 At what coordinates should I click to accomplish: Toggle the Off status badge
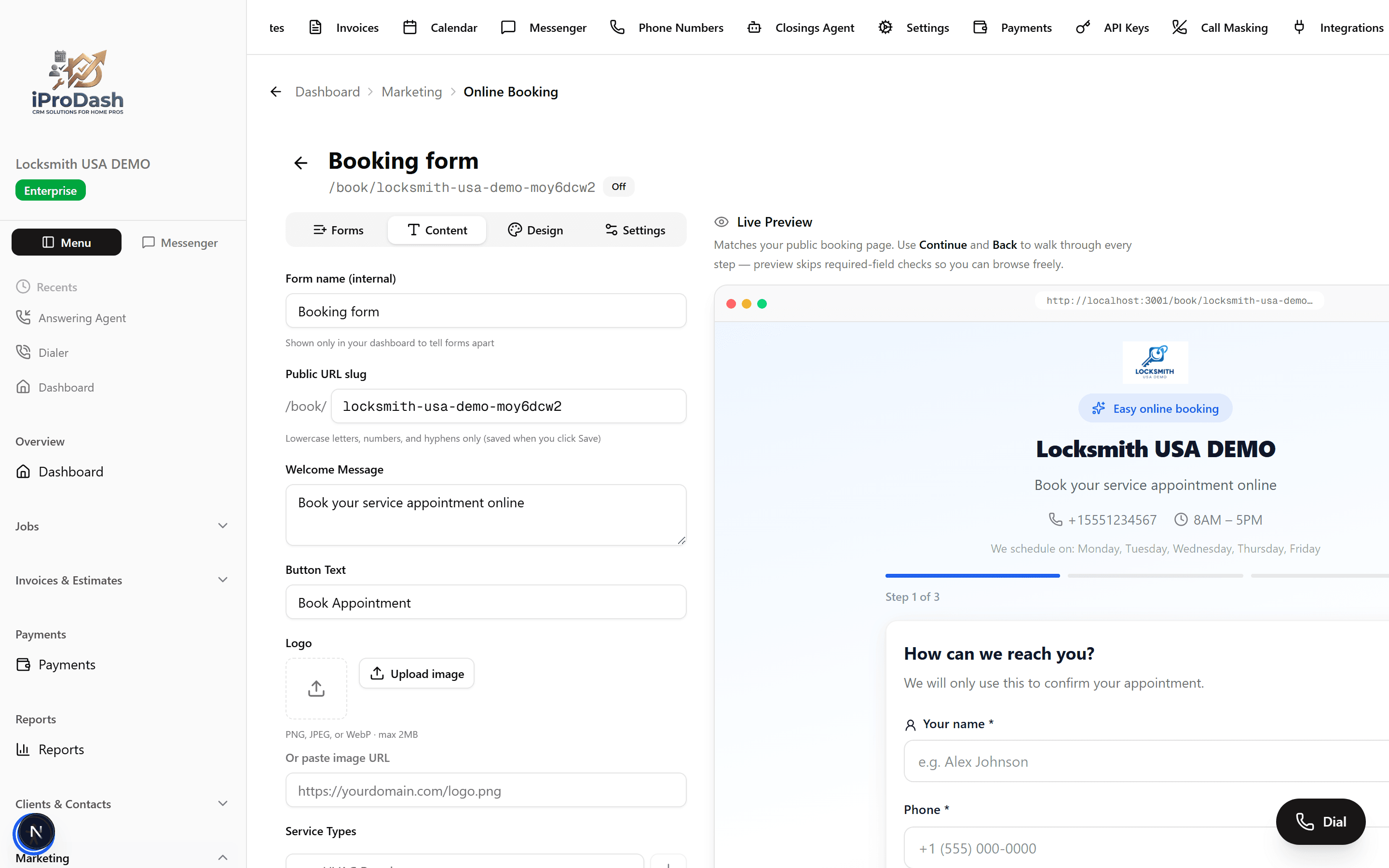point(618,187)
